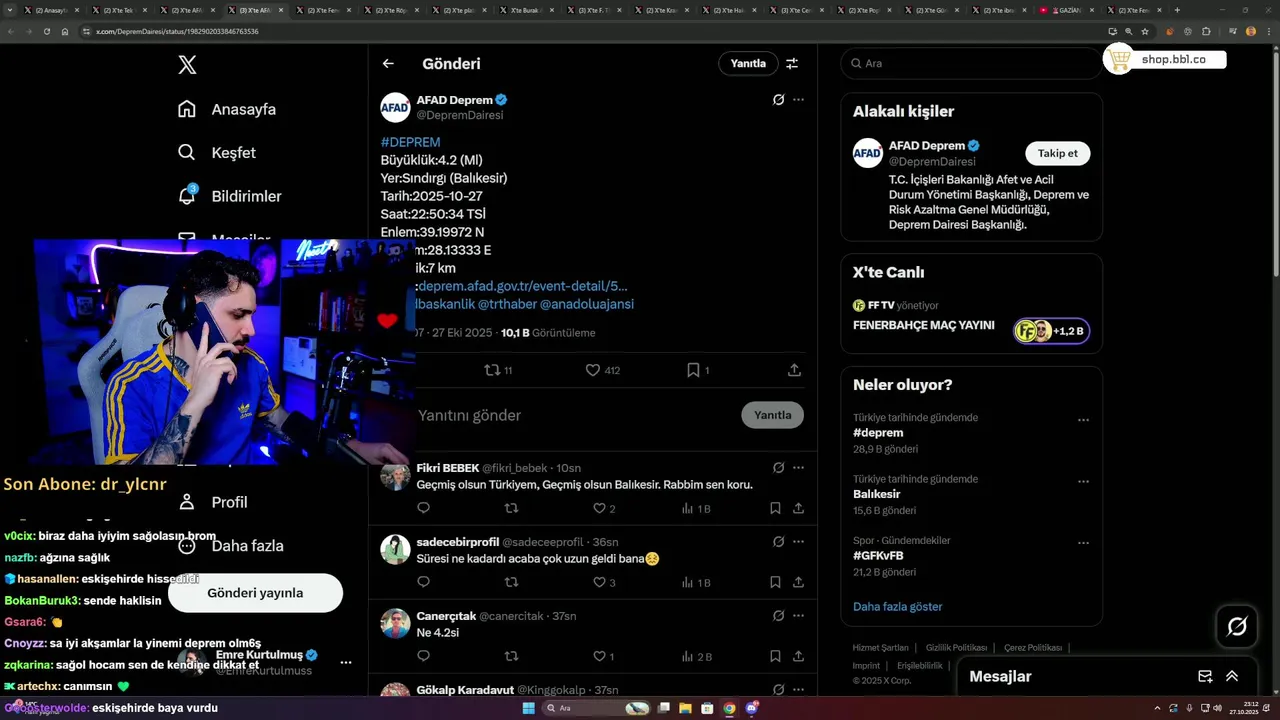Open Bildirimler notifications

tap(229, 196)
